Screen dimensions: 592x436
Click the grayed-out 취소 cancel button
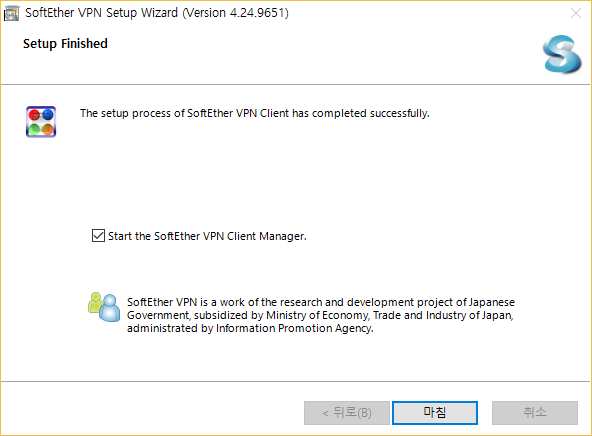535,413
